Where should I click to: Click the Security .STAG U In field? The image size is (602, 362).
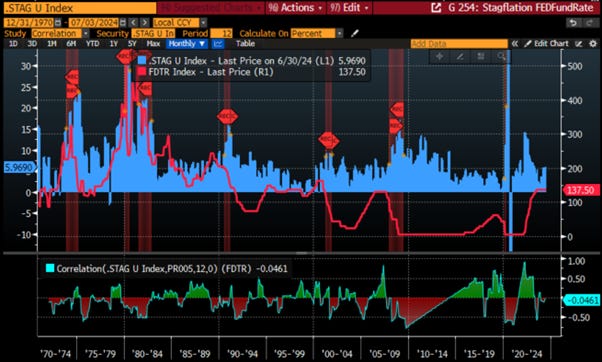pos(153,33)
